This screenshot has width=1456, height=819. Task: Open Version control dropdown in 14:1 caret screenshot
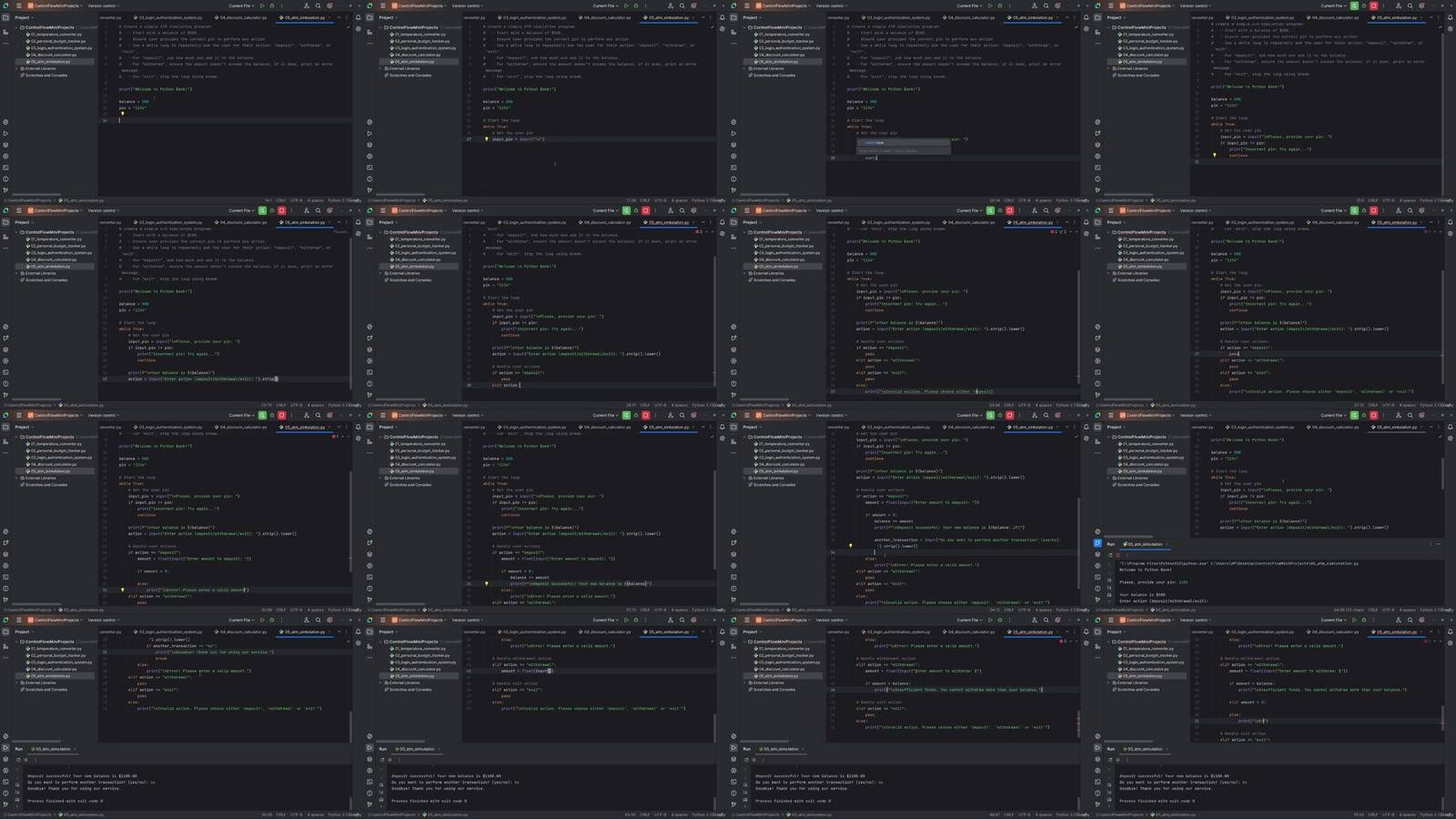point(103,5)
